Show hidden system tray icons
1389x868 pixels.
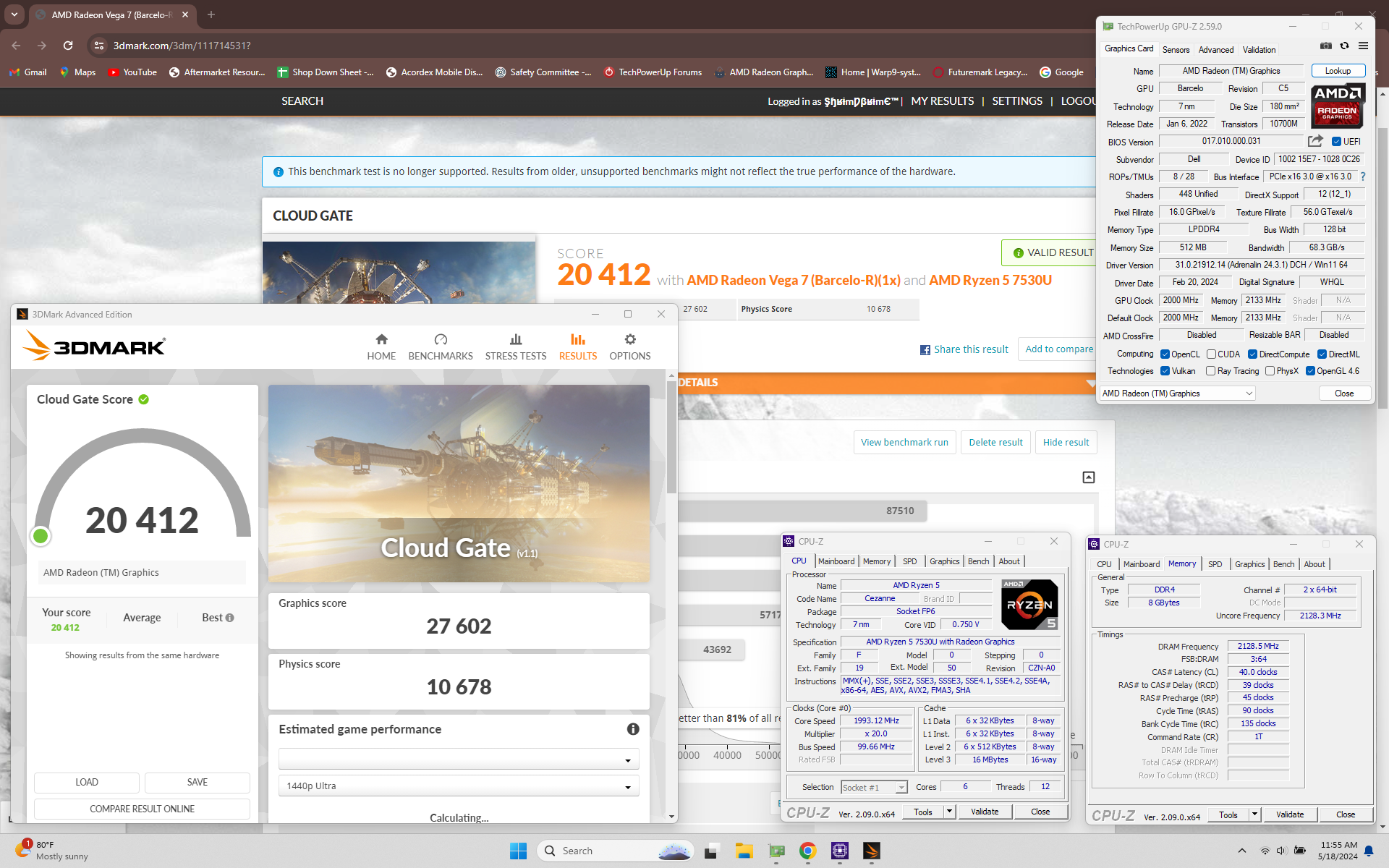tap(1242, 851)
